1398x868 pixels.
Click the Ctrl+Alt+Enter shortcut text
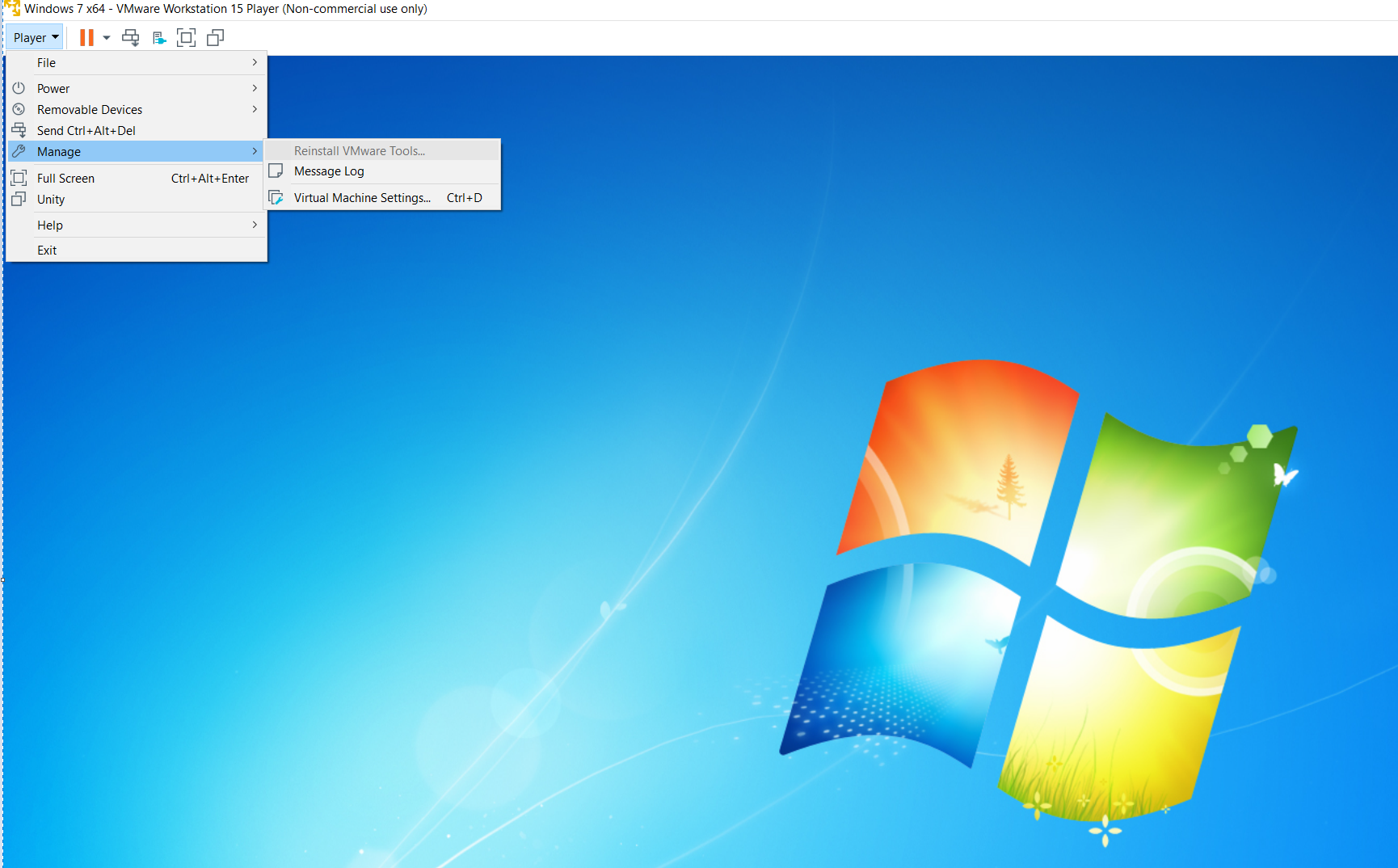pyautogui.click(x=210, y=178)
